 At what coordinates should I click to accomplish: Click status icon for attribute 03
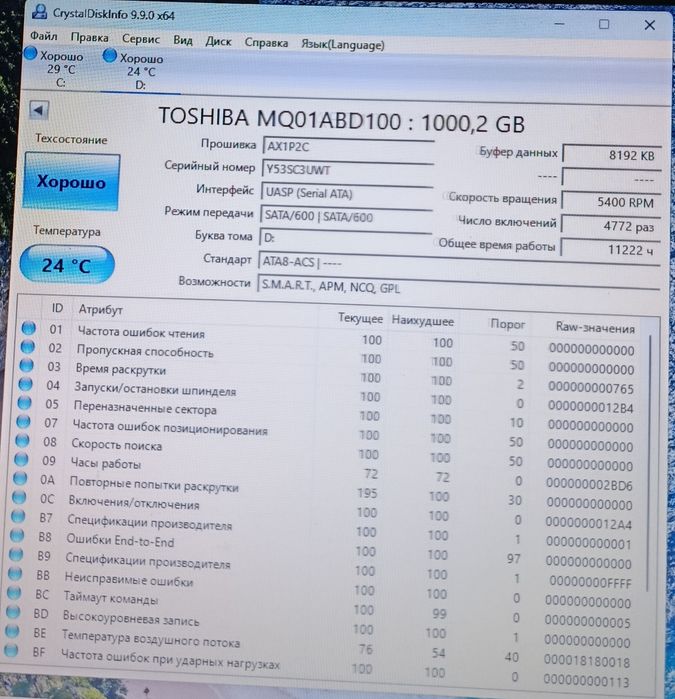click(27, 365)
